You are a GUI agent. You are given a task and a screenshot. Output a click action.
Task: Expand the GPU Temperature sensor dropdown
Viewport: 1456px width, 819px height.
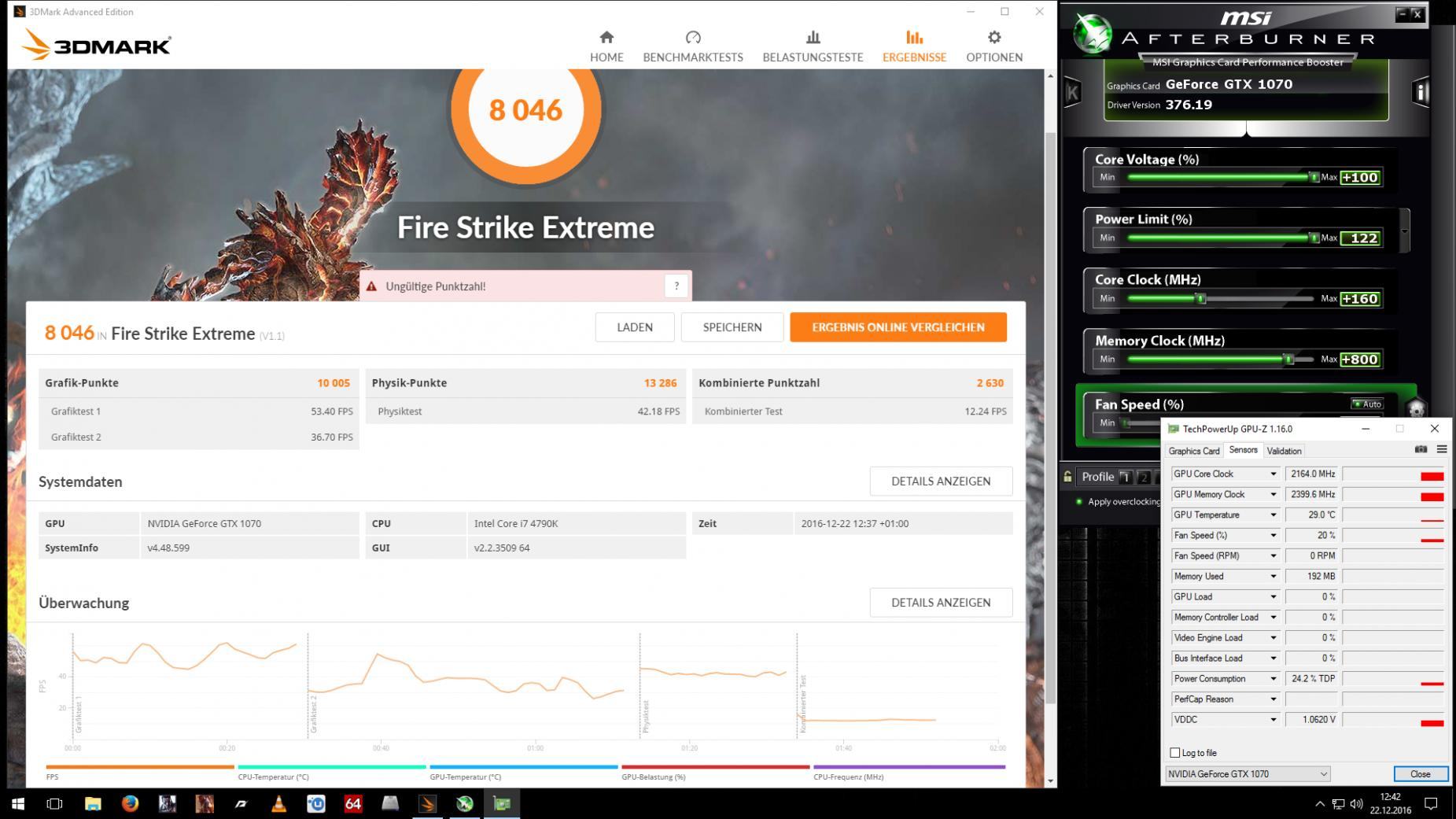coord(1273,515)
